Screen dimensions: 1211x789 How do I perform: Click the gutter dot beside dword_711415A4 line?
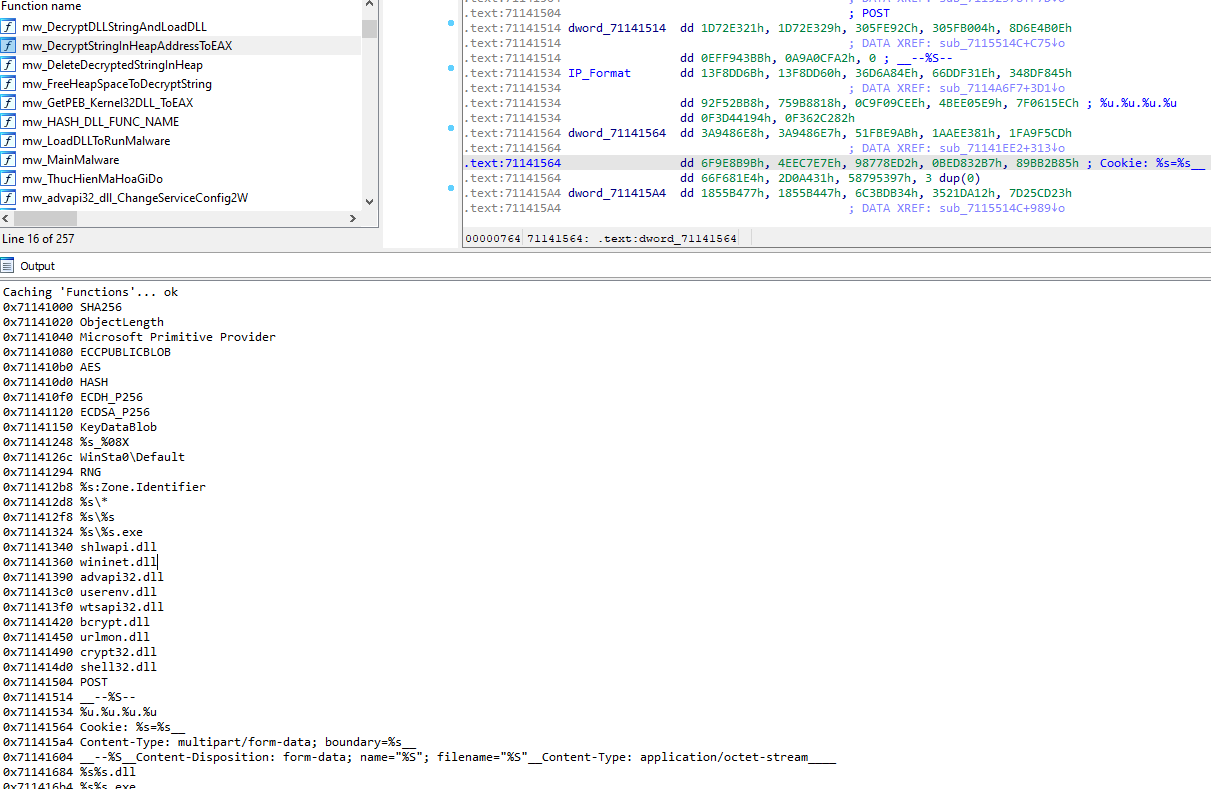(x=452, y=189)
